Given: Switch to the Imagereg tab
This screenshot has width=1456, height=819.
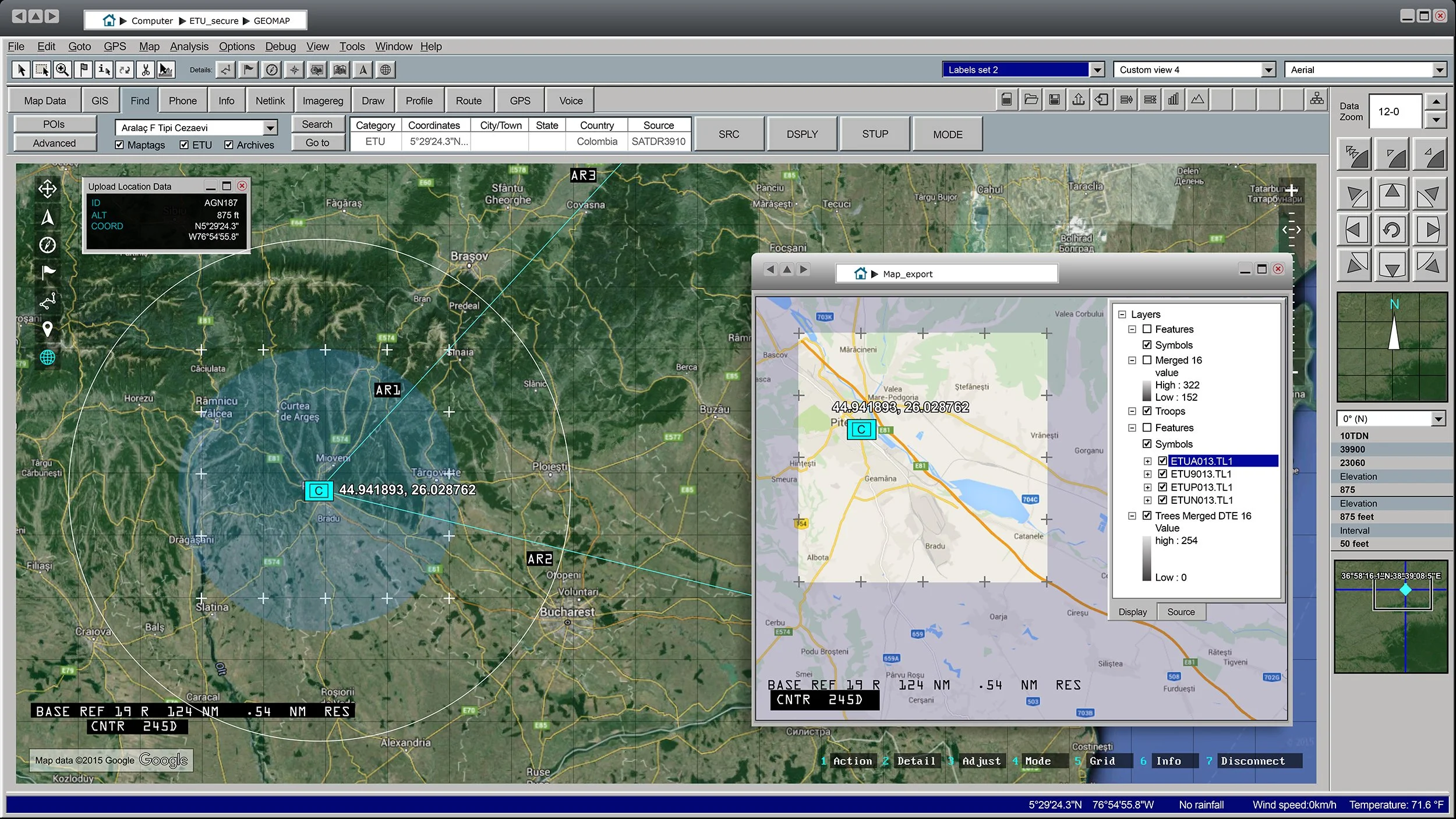Looking at the screenshot, I should tap(323, 101).
